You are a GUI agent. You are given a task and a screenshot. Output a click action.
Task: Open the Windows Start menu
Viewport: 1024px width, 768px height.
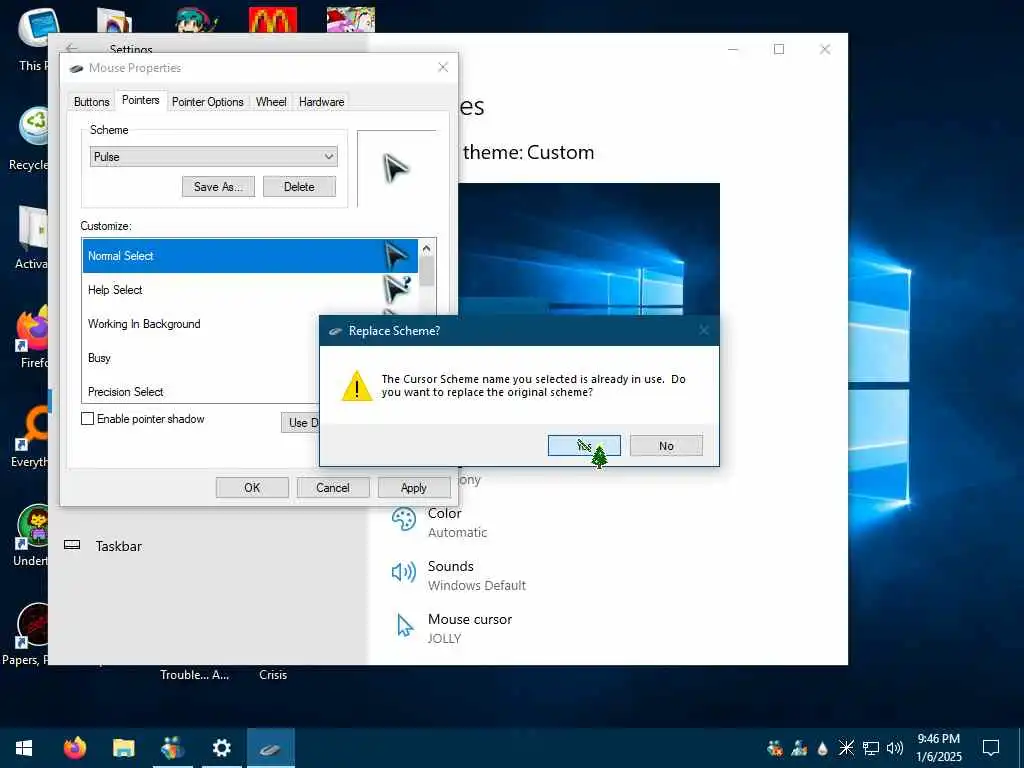[24, 748]
